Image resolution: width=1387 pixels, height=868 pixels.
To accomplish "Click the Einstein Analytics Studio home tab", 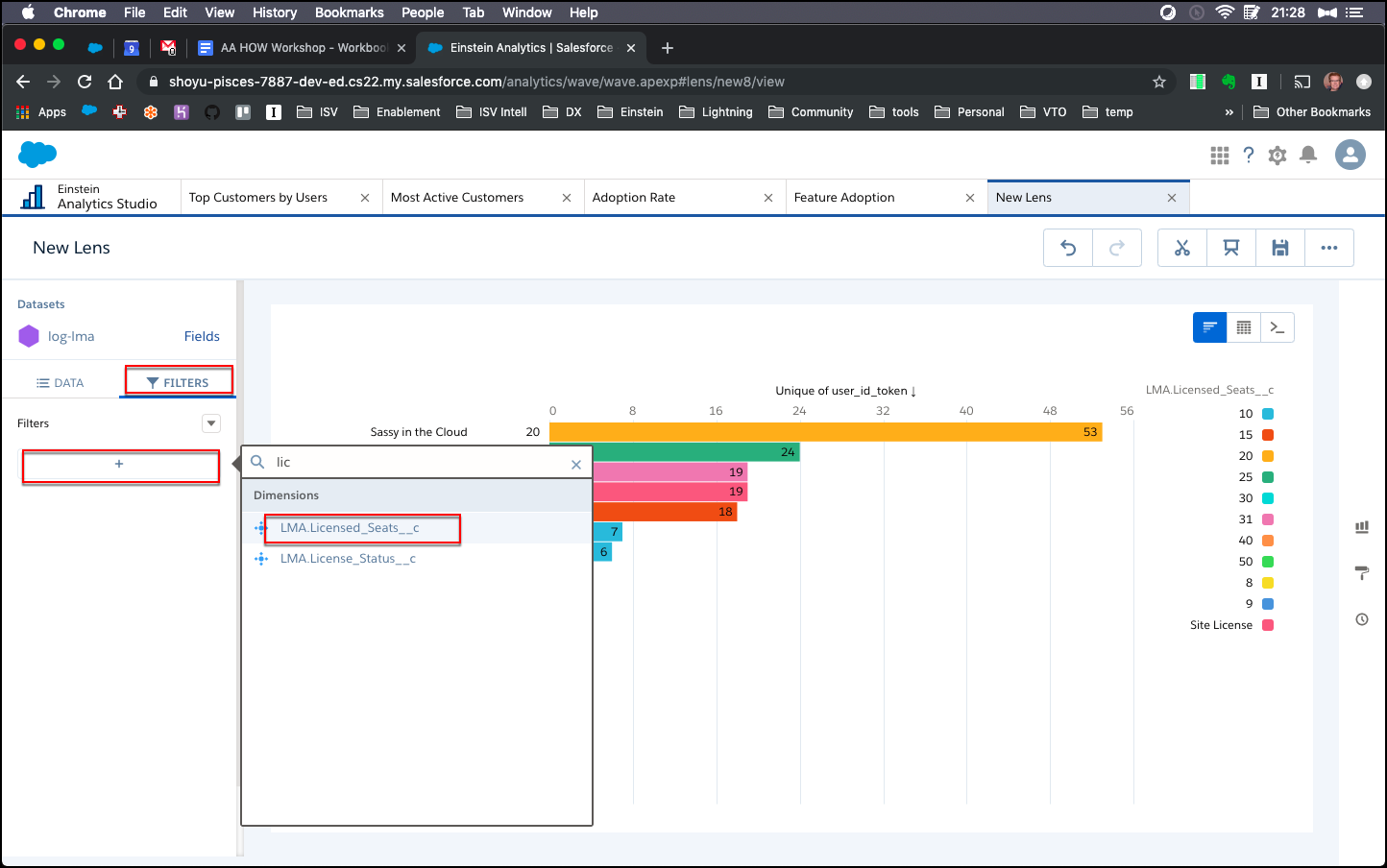I will coord(89,197).
